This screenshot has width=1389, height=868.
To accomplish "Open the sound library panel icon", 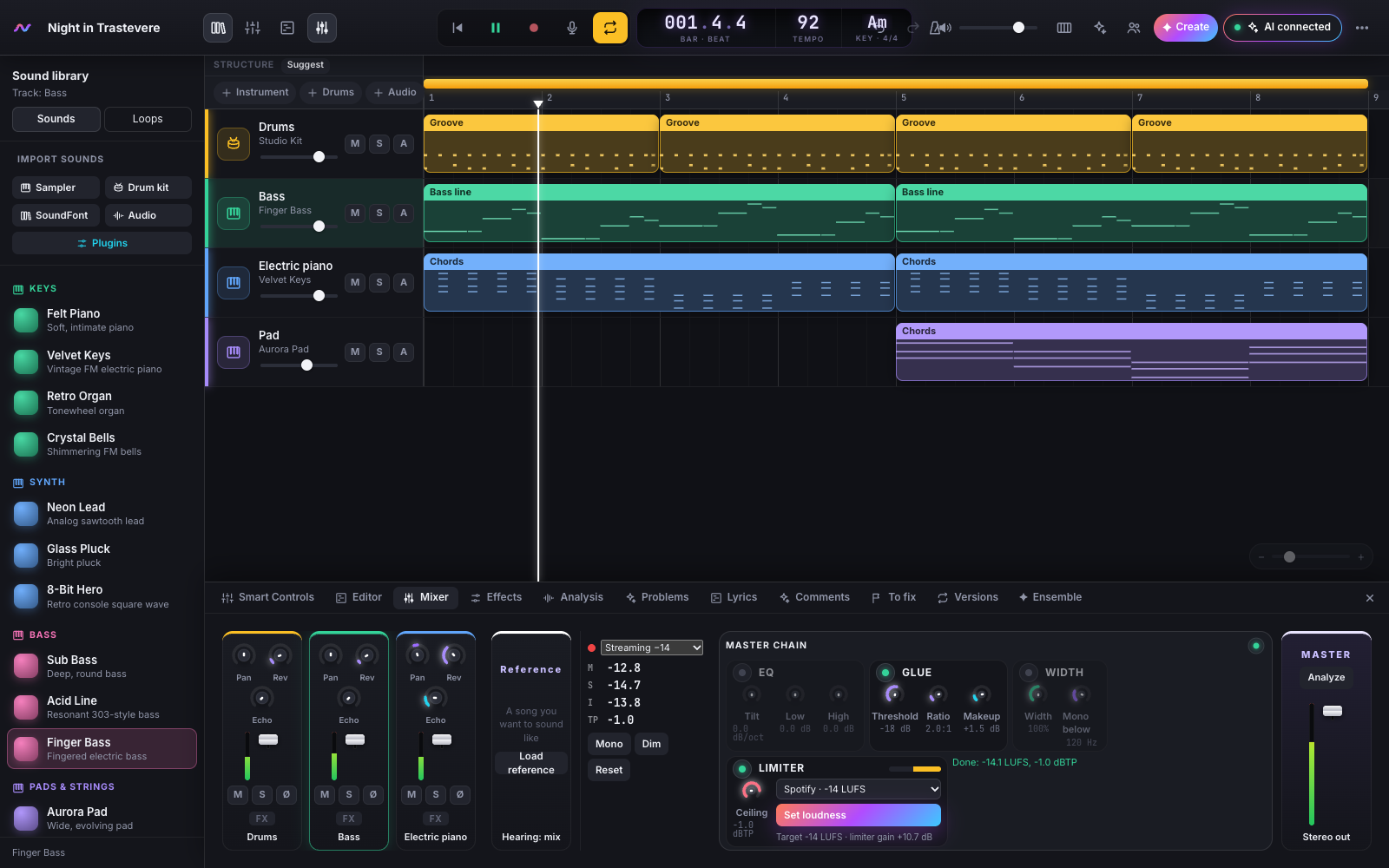I will (x=219, y=28).
